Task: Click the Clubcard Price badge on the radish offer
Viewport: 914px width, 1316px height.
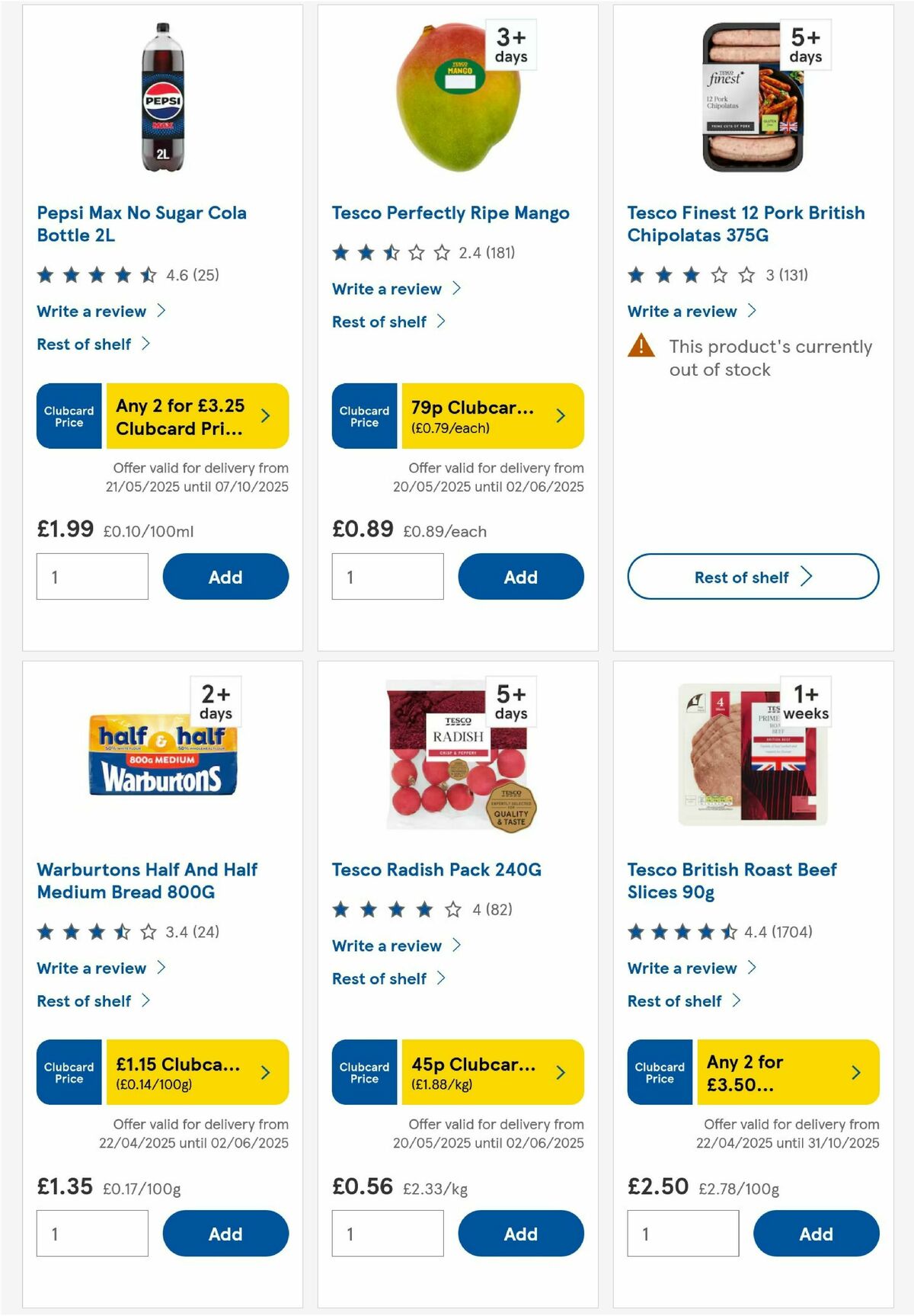Action: (x=363, y=1072)
